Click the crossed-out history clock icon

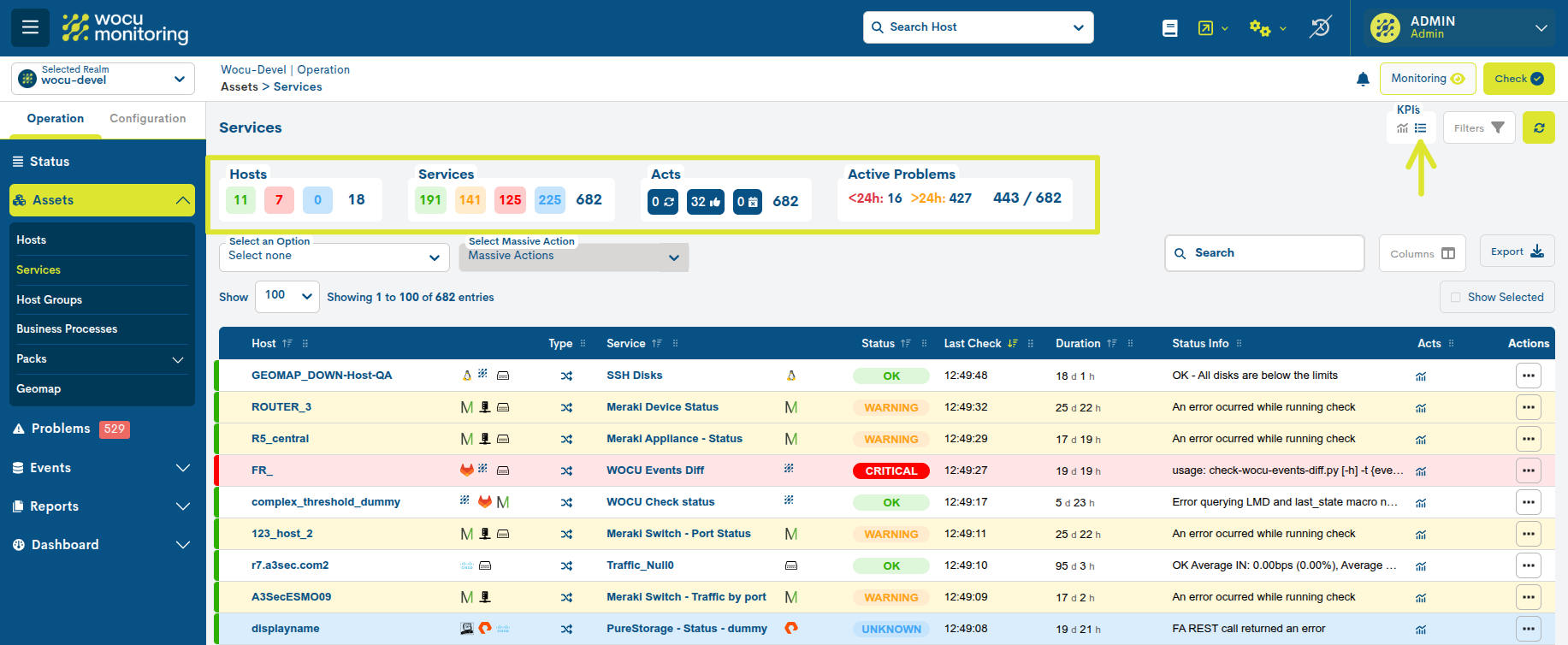1320,27
